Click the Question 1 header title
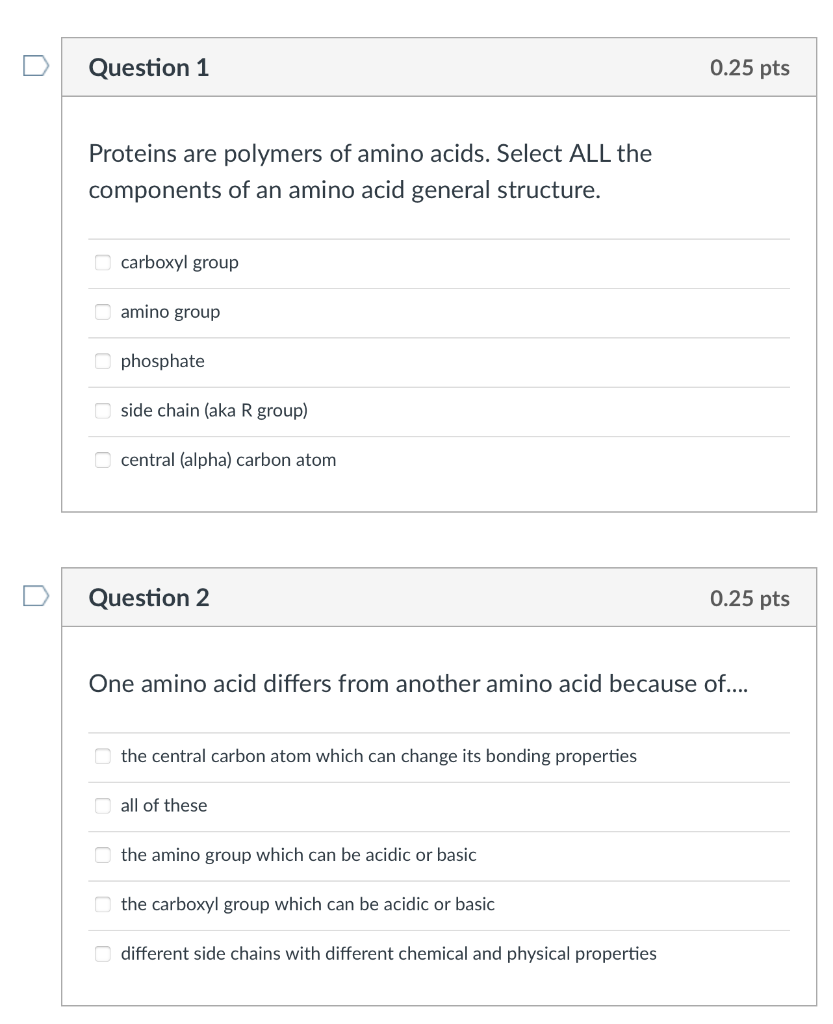Image resolution: width=833 pixels, height=1024 pixels. (x=149, y=67)
